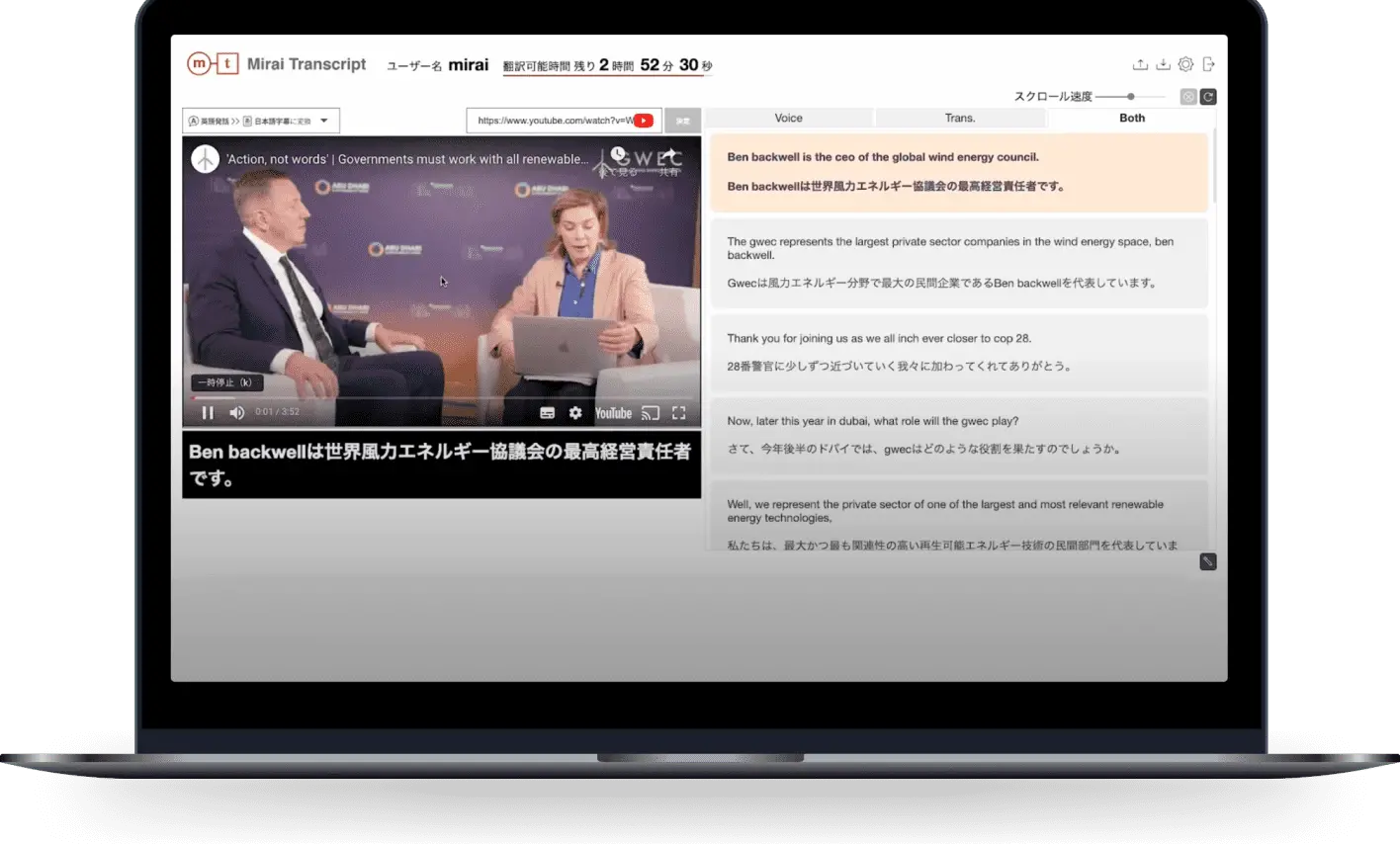This screenshot has height=844, width=1400.
Task: Switch to the Voice tab
Action: point(788,119)
